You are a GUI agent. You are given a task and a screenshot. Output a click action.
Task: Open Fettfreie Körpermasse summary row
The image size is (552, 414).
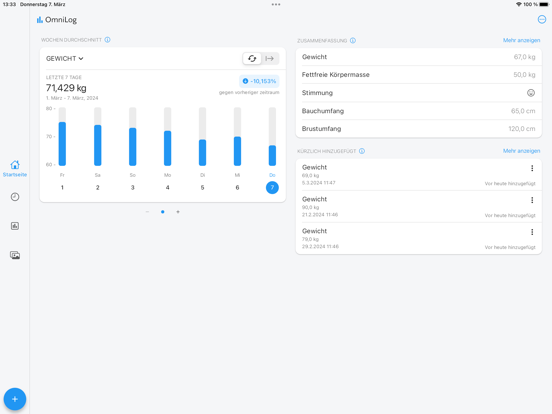(419, 75)
